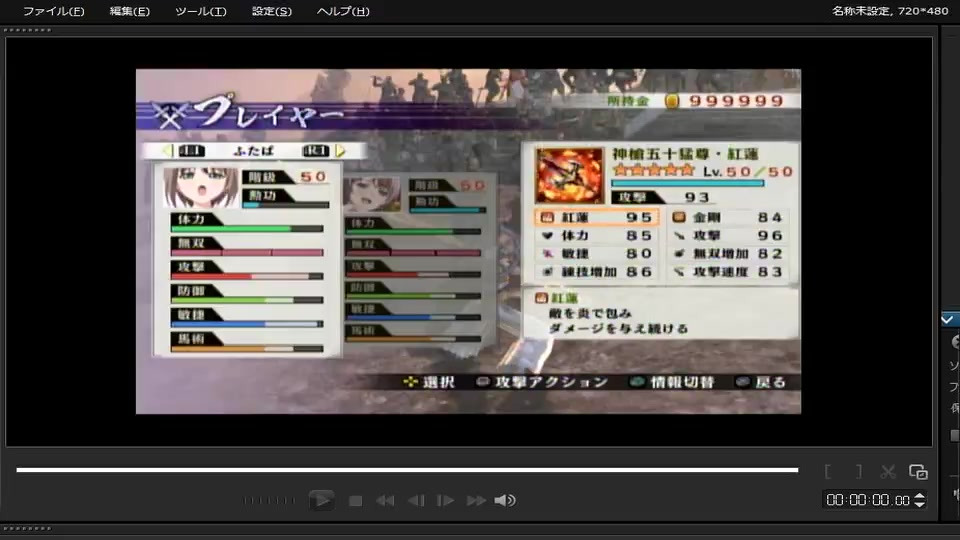This screenshot has height=540, width=960.
Task: Open the ヘルプ(H) menu
Action: point(343,11)
